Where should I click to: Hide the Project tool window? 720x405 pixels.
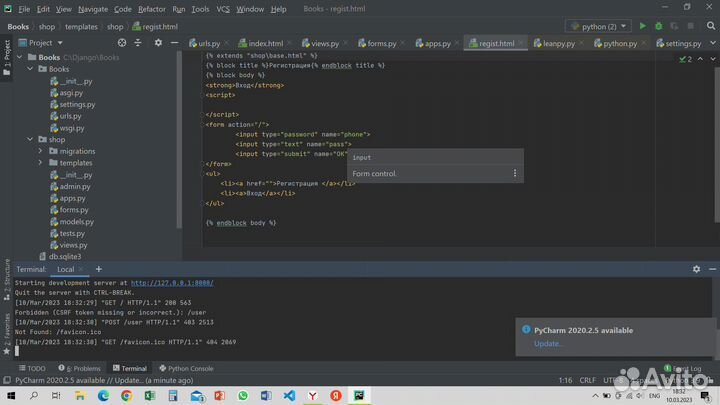(174, 43)
